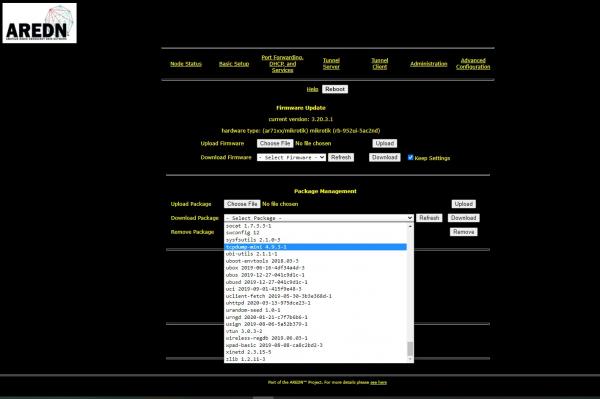The image size is (600, 399).
Task: Open the Help link
Action: pos(312,89)
